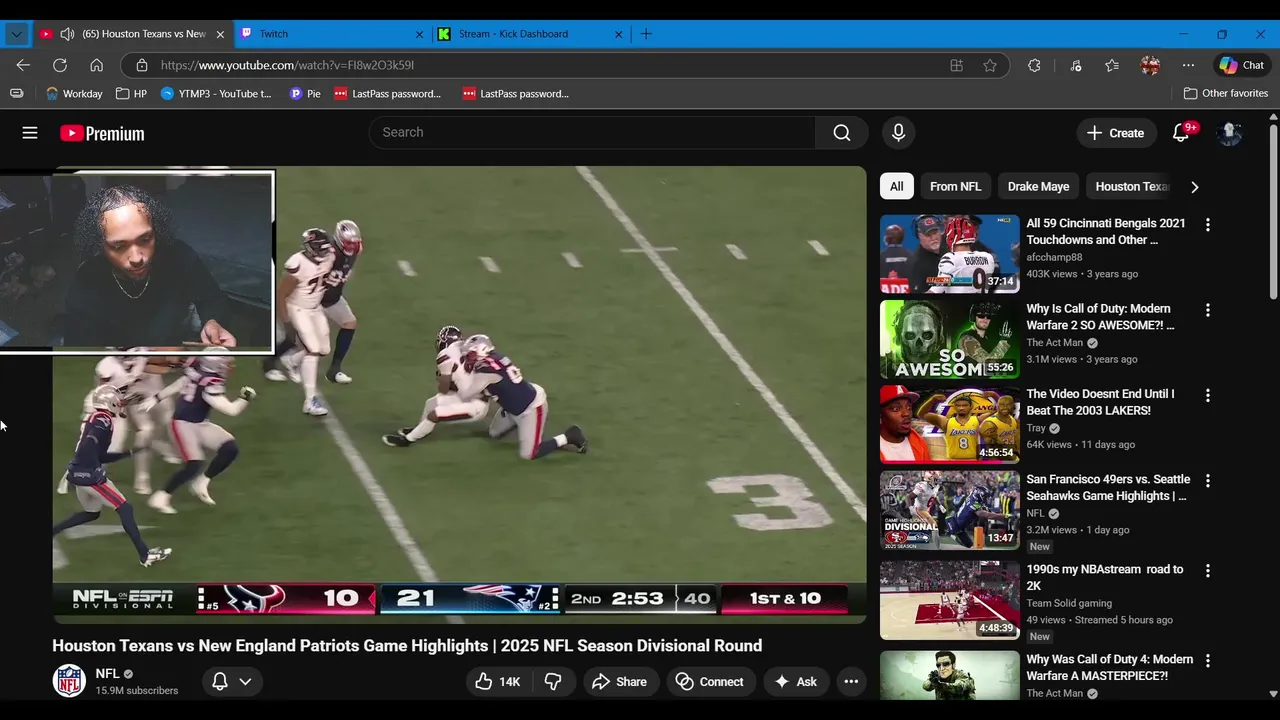The height and width of the screenshot is (720, 1280).
Task: Open HP bookmarks folder
Action: tap(131, 93)
